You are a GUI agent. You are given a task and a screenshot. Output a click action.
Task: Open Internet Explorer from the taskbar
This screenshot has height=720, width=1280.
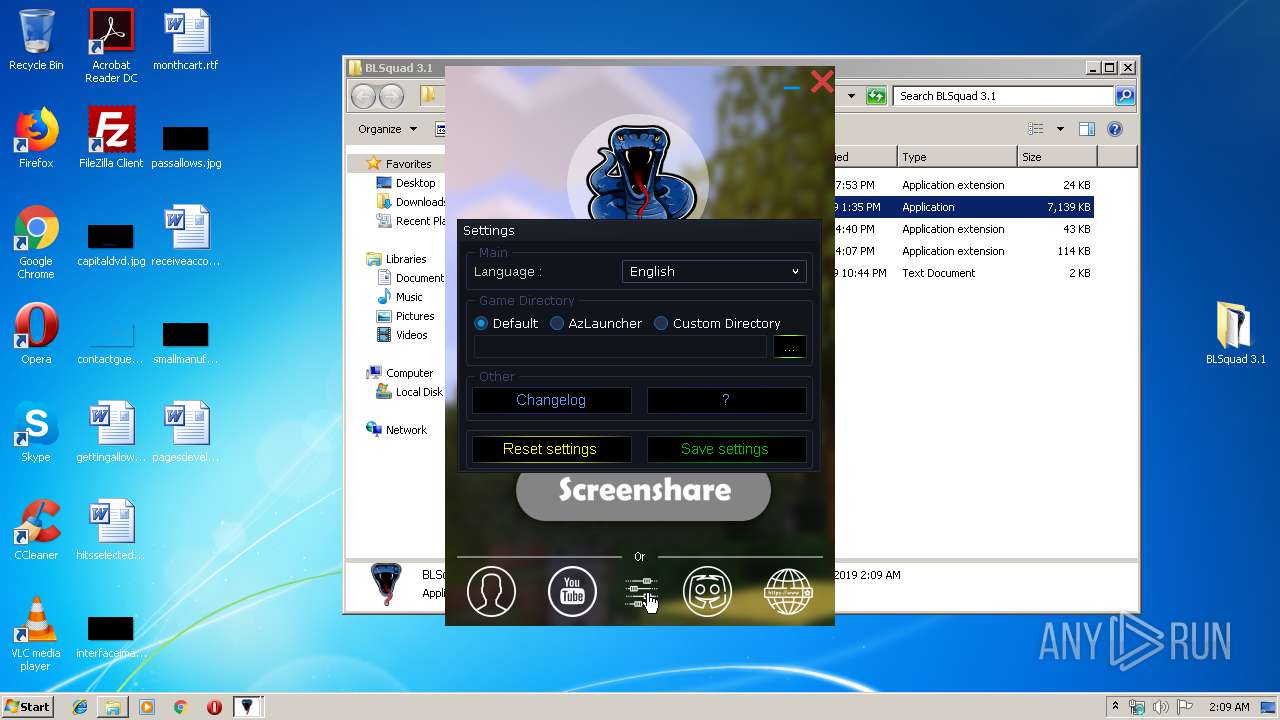point(80,707)
